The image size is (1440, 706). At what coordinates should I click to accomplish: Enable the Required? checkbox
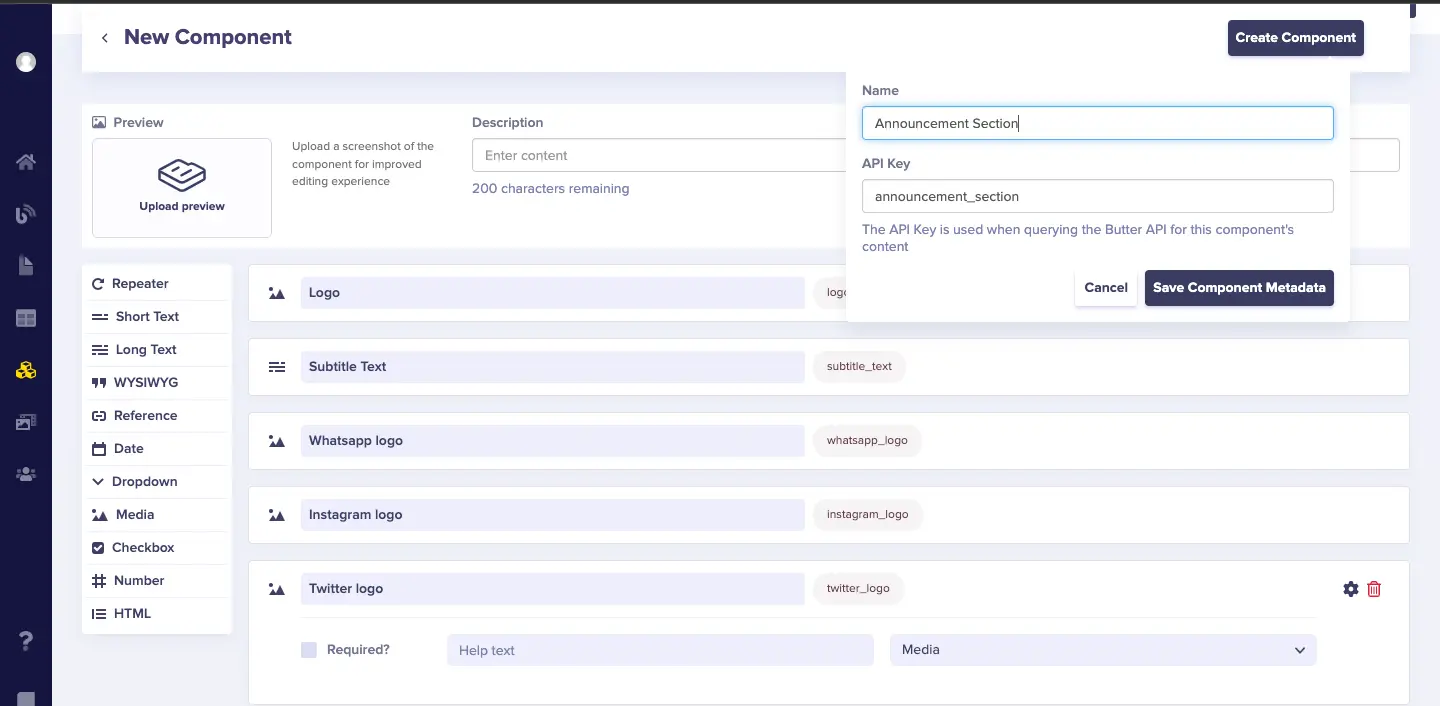(309, 650)
